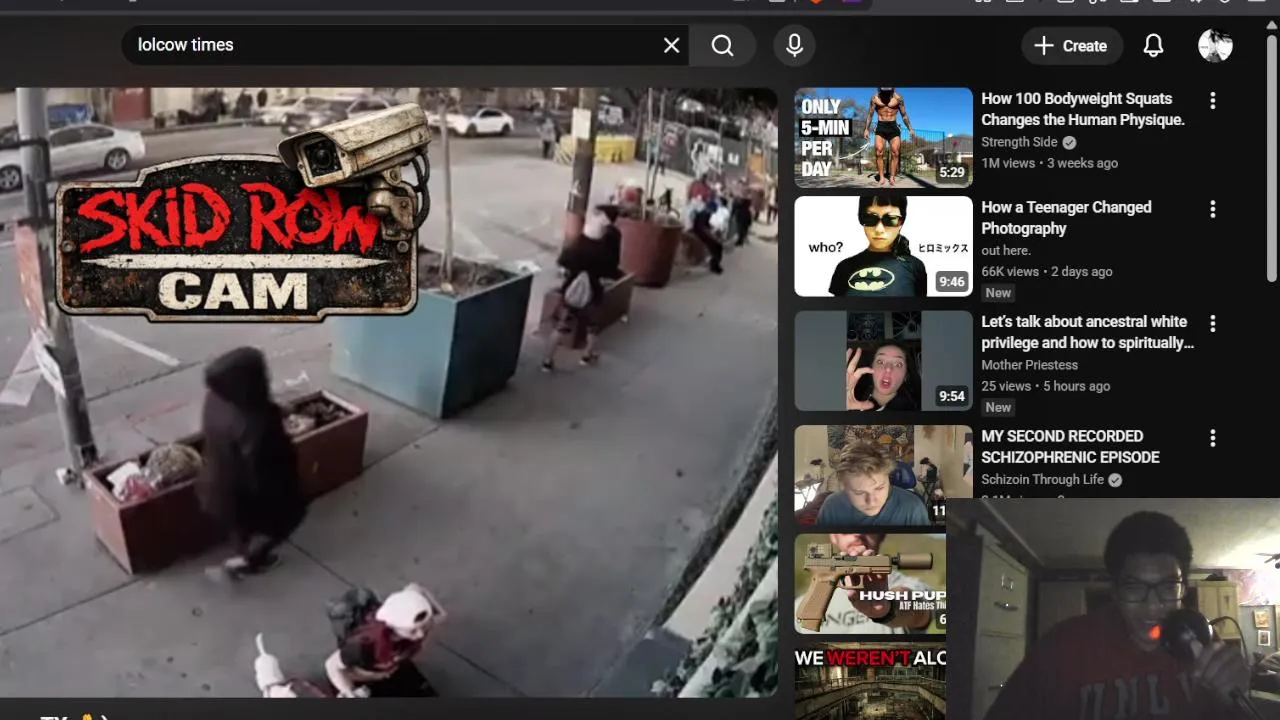Start voice search with microphone
Image resolution: width=1280 pixels, height=720 pixels.
coord(794,45)
